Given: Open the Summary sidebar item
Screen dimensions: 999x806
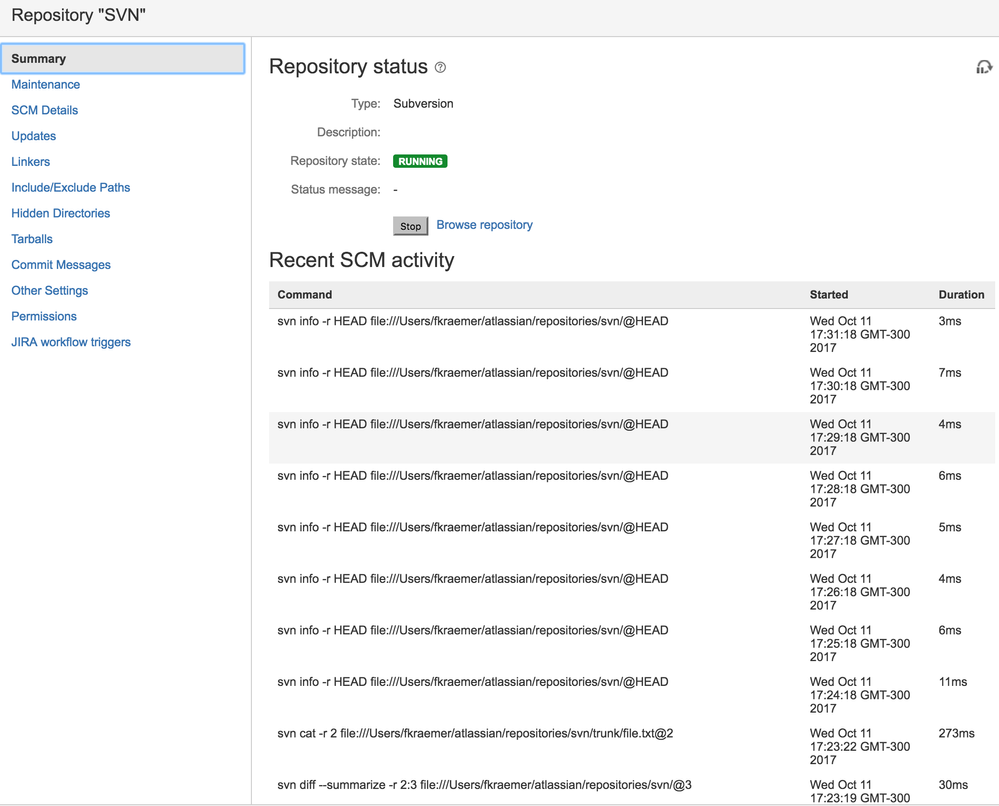Looking at the screenshot, I should 123,59.
